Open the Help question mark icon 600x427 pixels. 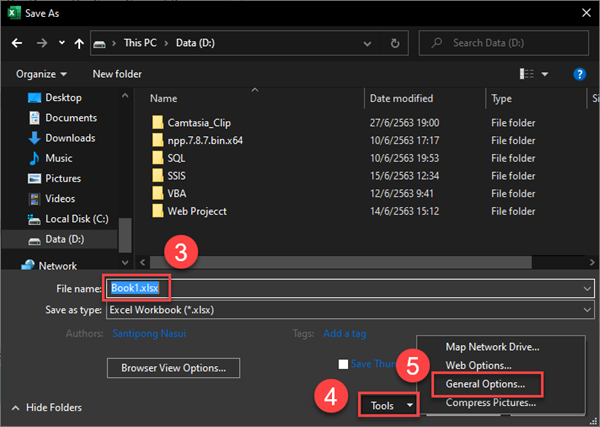(x=579, y=74)
